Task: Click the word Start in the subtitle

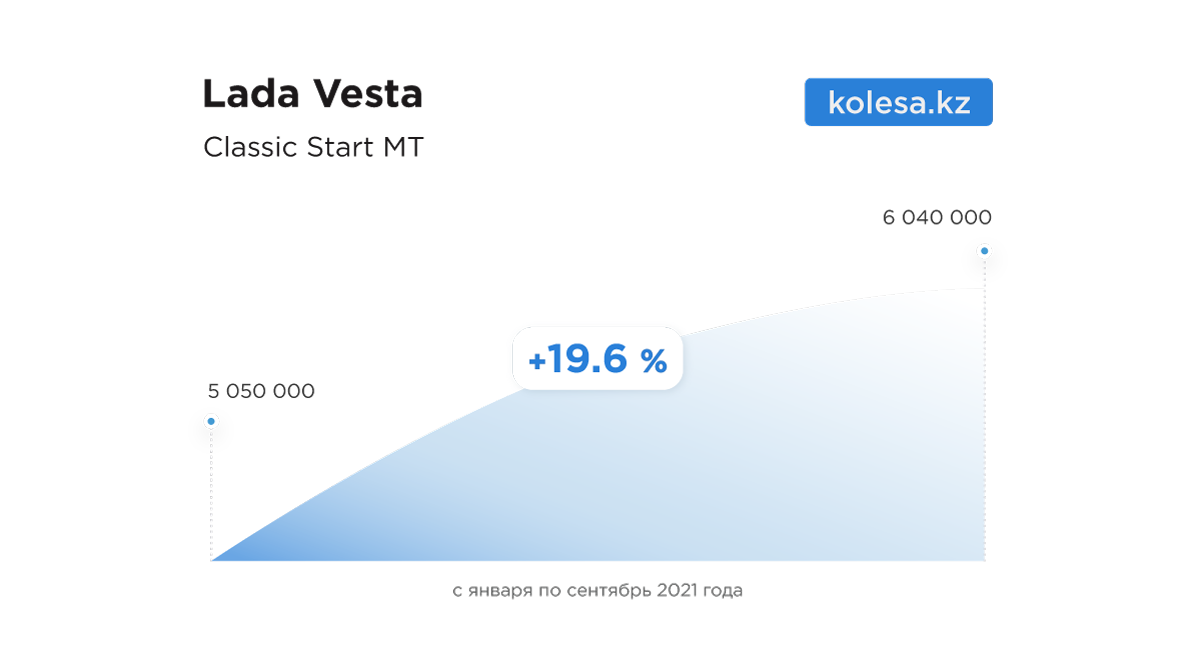Action: 341,147
